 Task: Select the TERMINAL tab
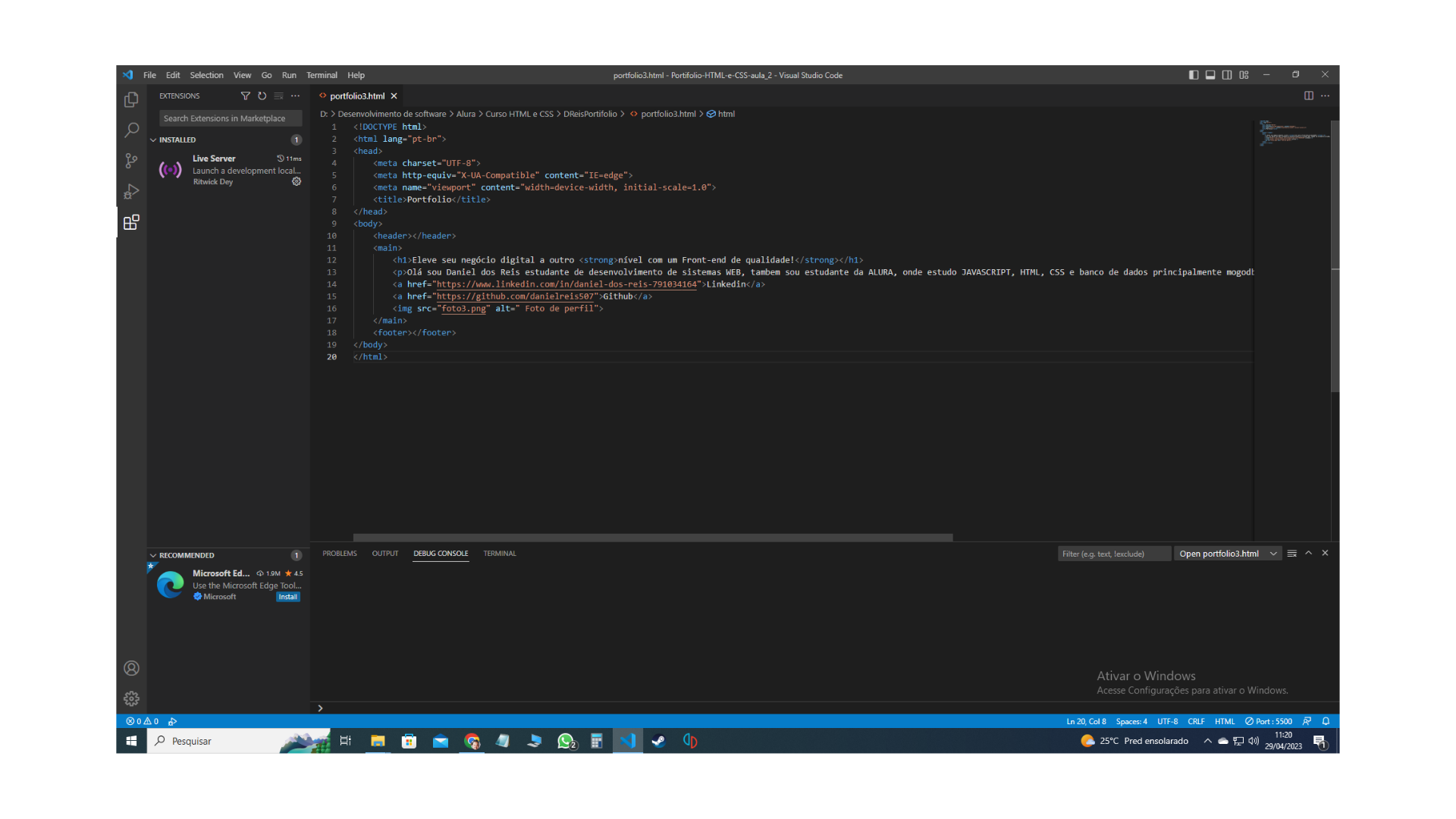tap(499, 553)
